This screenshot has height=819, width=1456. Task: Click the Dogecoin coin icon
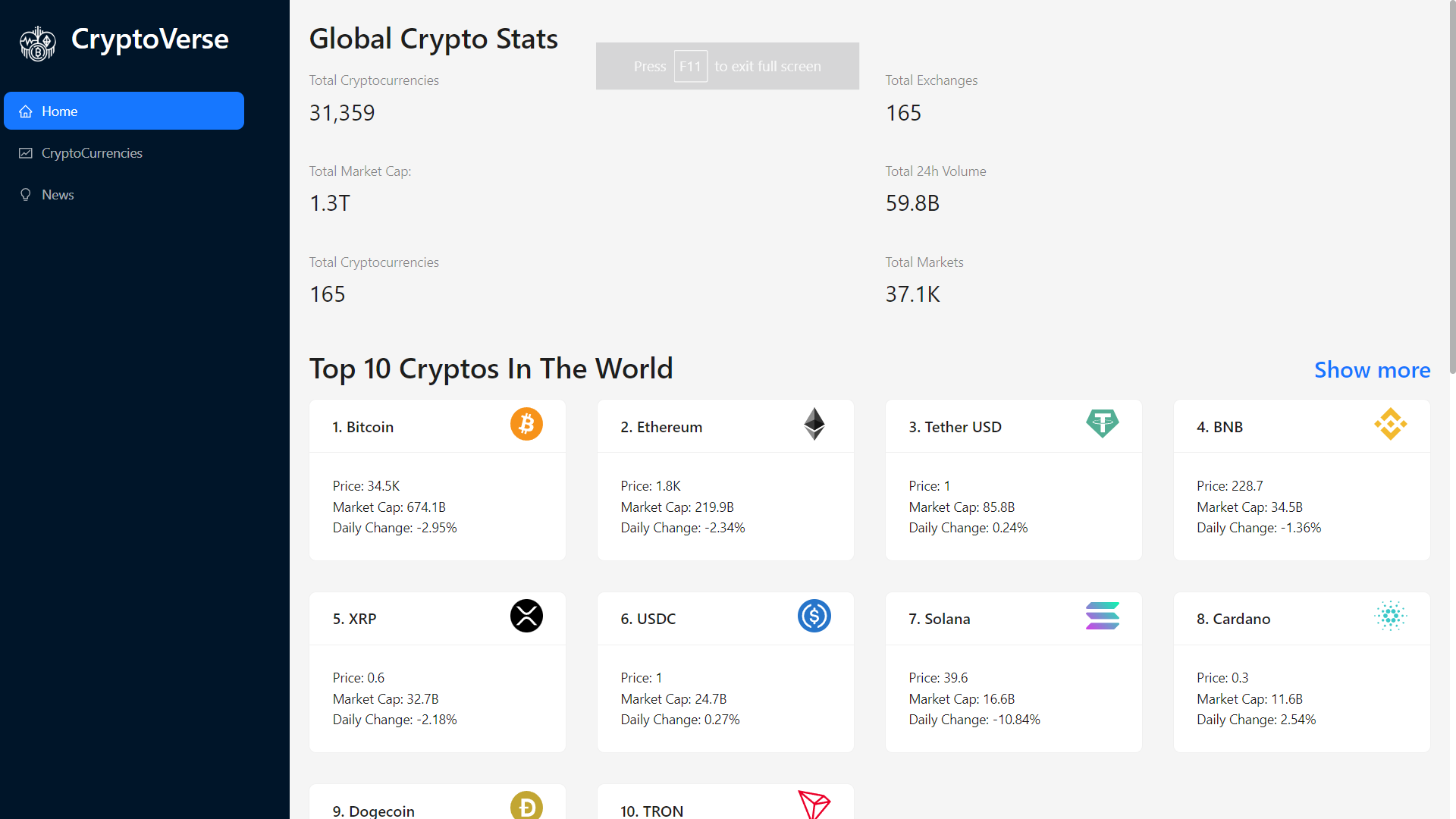526,805
